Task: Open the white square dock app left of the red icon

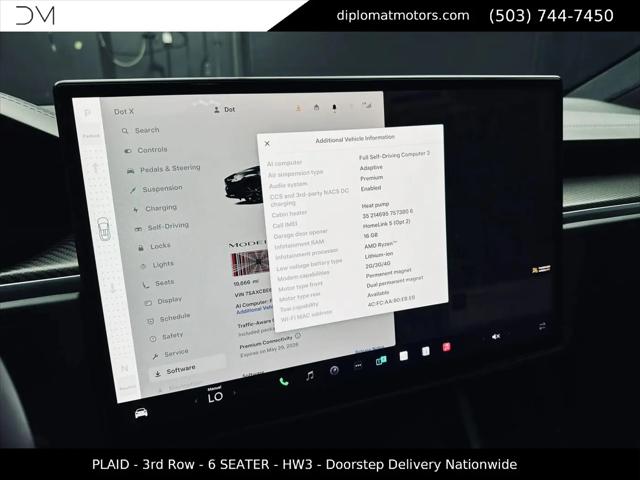Action: [x=425, y=351]
